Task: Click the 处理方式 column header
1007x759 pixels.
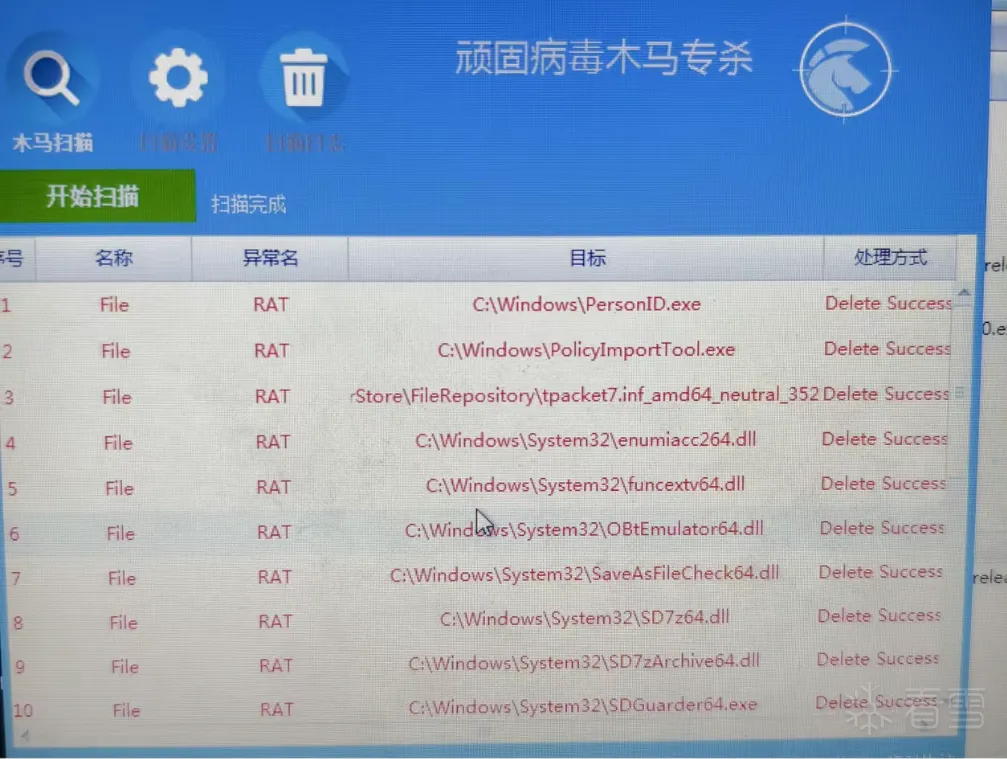Action: [x=890, y=257]
